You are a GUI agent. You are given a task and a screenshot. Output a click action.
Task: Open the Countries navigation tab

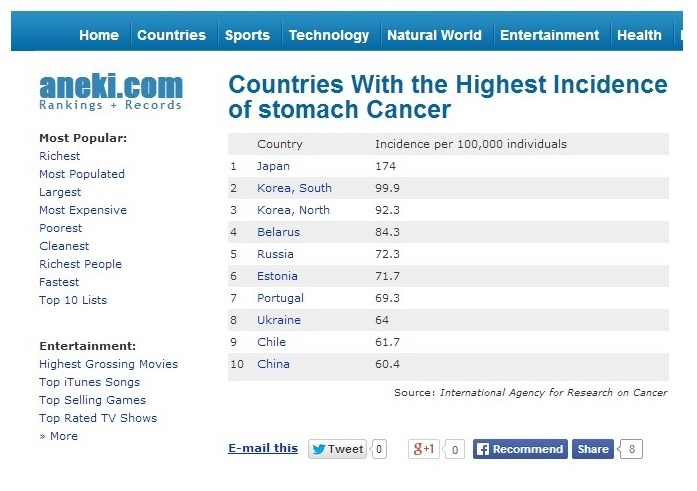click(x=171, y=35)
